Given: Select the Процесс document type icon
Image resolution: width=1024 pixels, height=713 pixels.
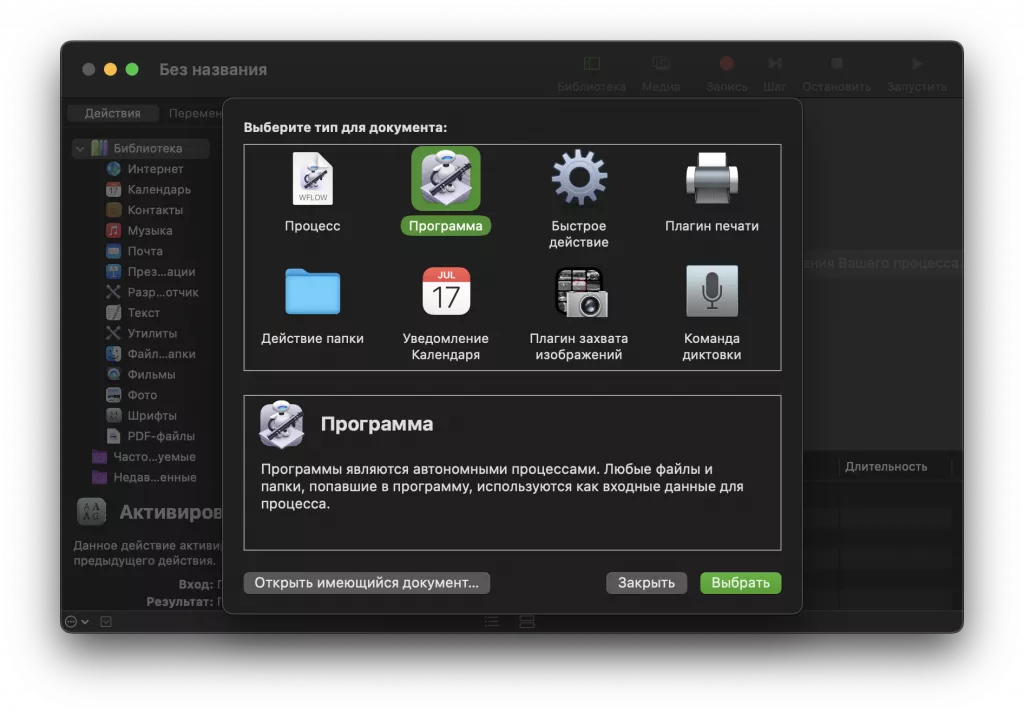Looking at the screenshot, I should click(312, 180).
